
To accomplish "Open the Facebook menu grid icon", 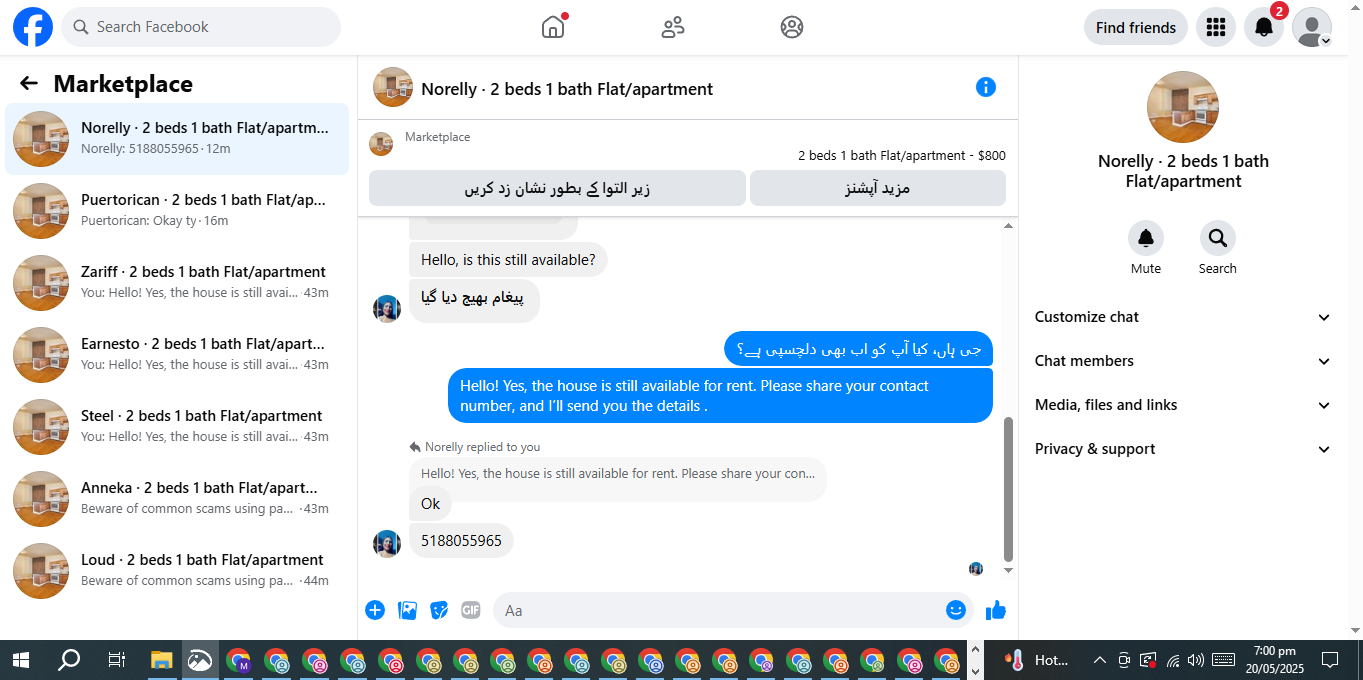I will pyautogui.click(x=1216, y=27).
